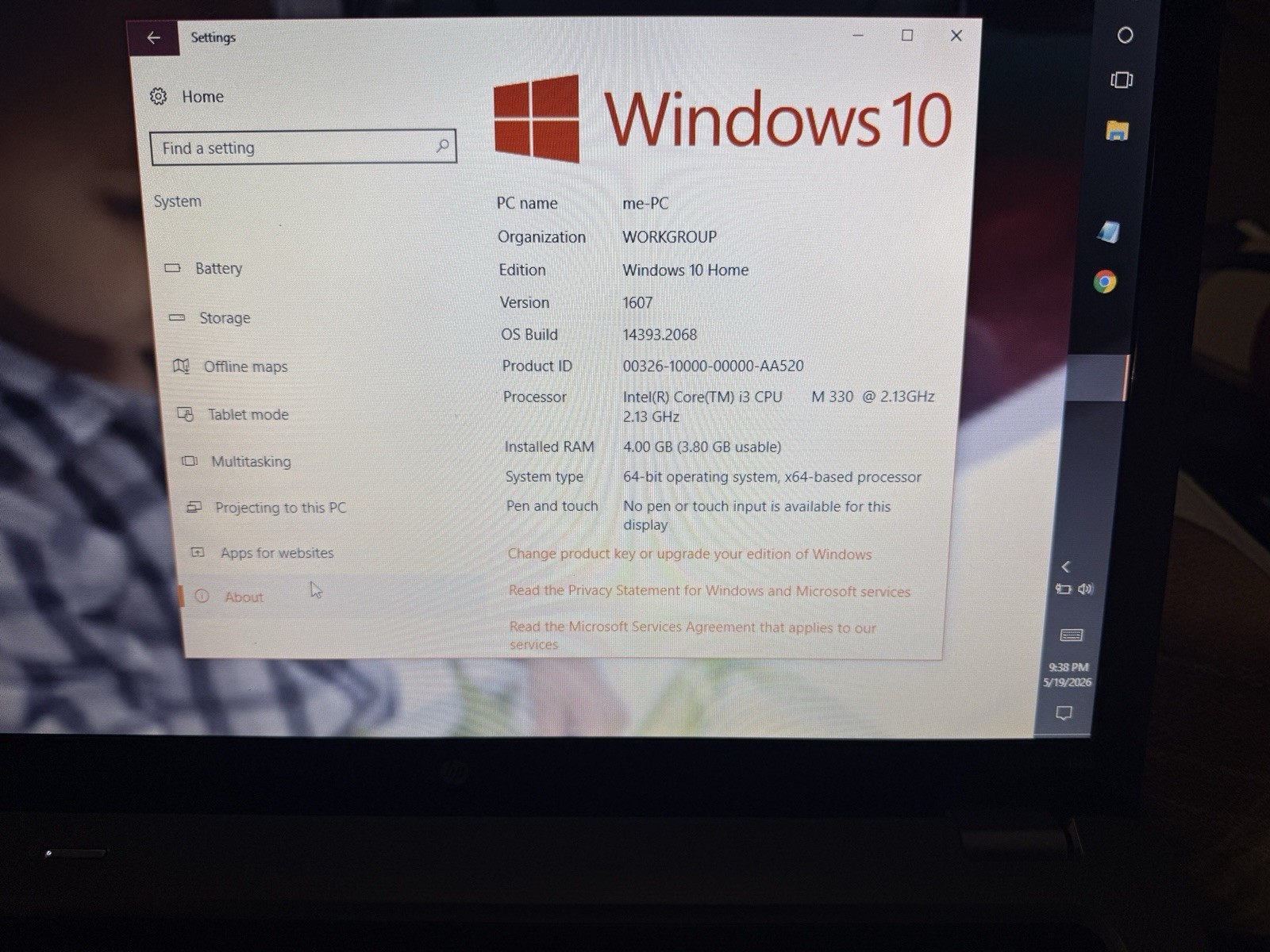Open Tablet mode settings

[x=233, y=414]
